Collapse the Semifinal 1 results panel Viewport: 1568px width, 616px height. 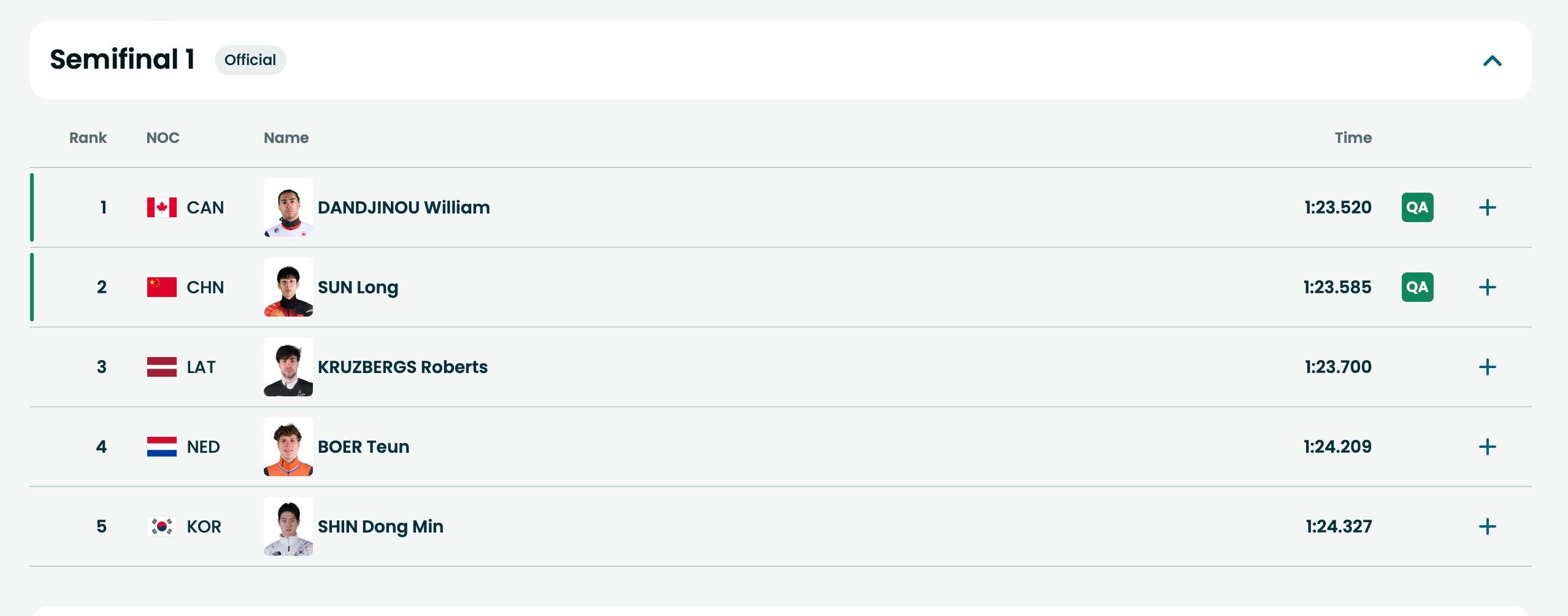[x=1492, y=61]
